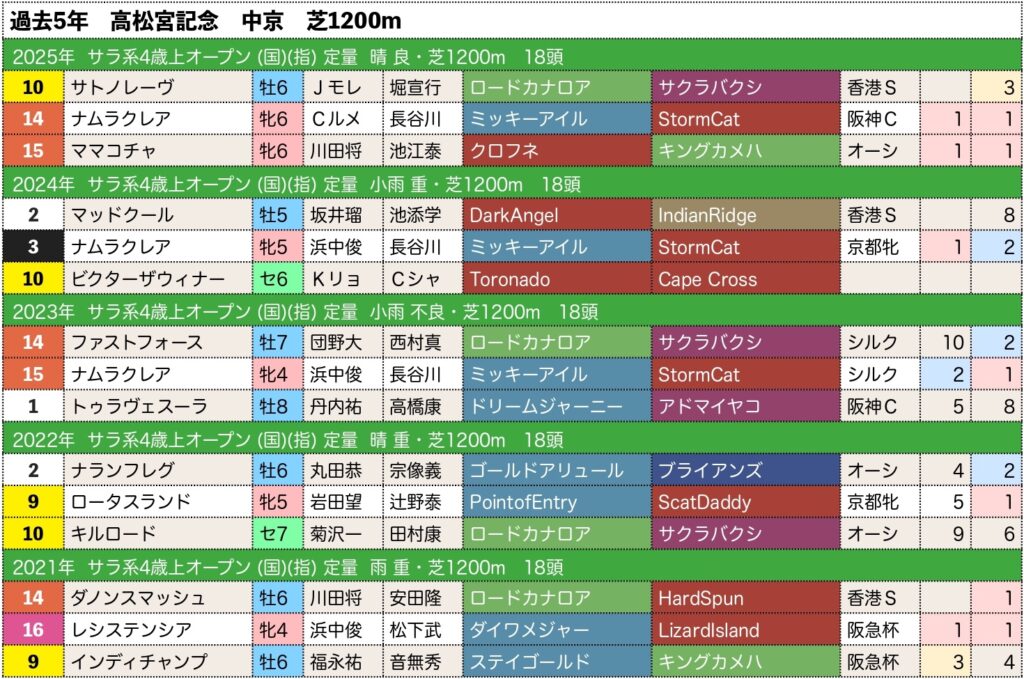This screenshot has height=679, width=1024.
Task: Open the 2023年 小雨 不良 race header
Action: (511, 312)
